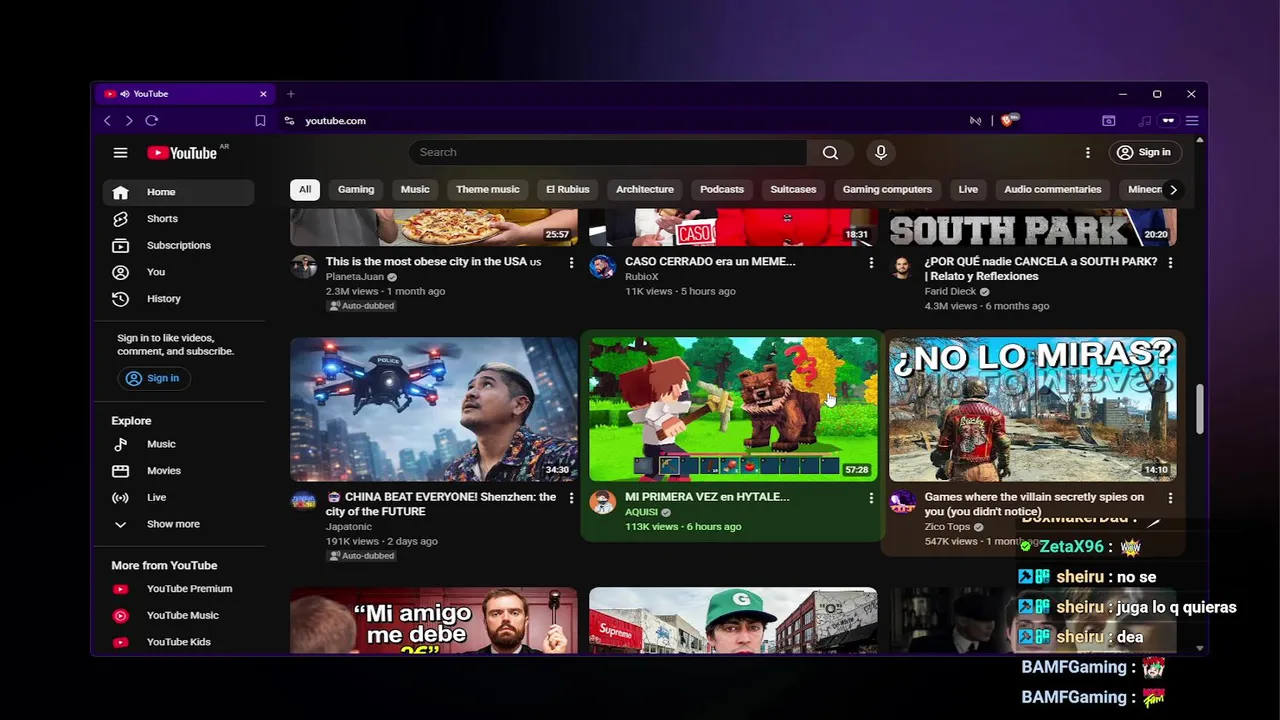
Task: Click Sign in button in top bar
Action: click(x=1144, y=152)
